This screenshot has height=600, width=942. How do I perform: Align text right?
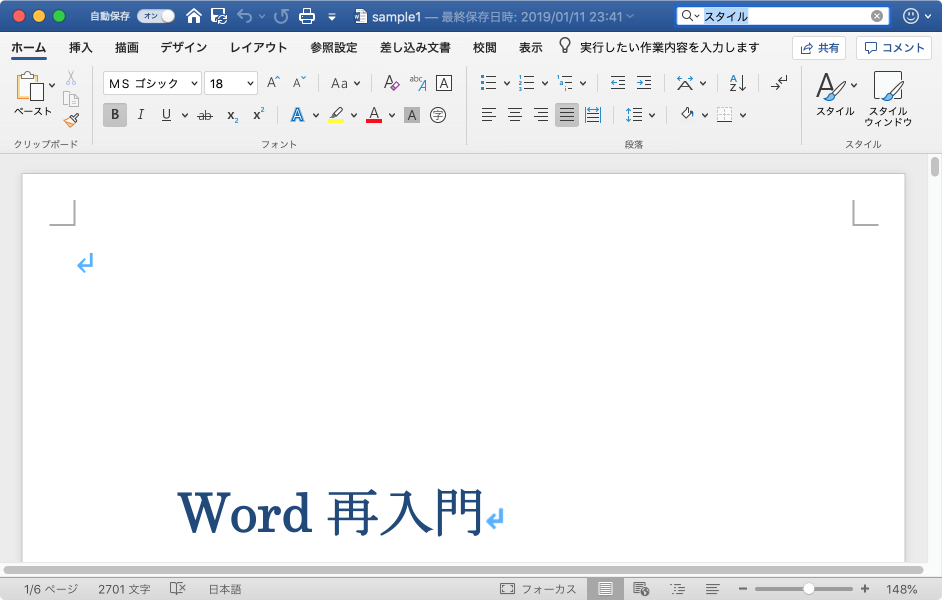(x=541, y=115)
